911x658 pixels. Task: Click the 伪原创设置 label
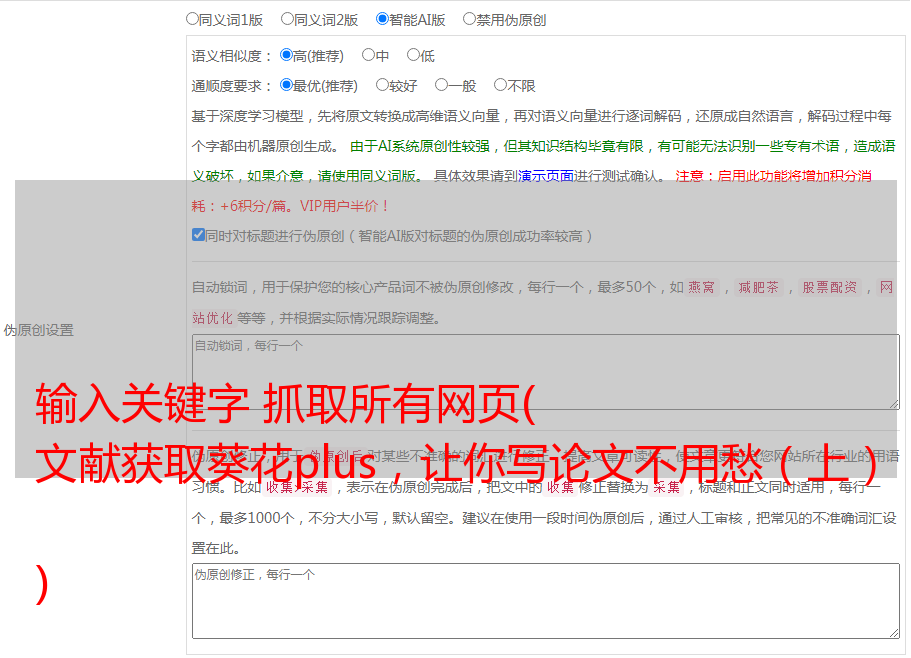click(38, 330)
